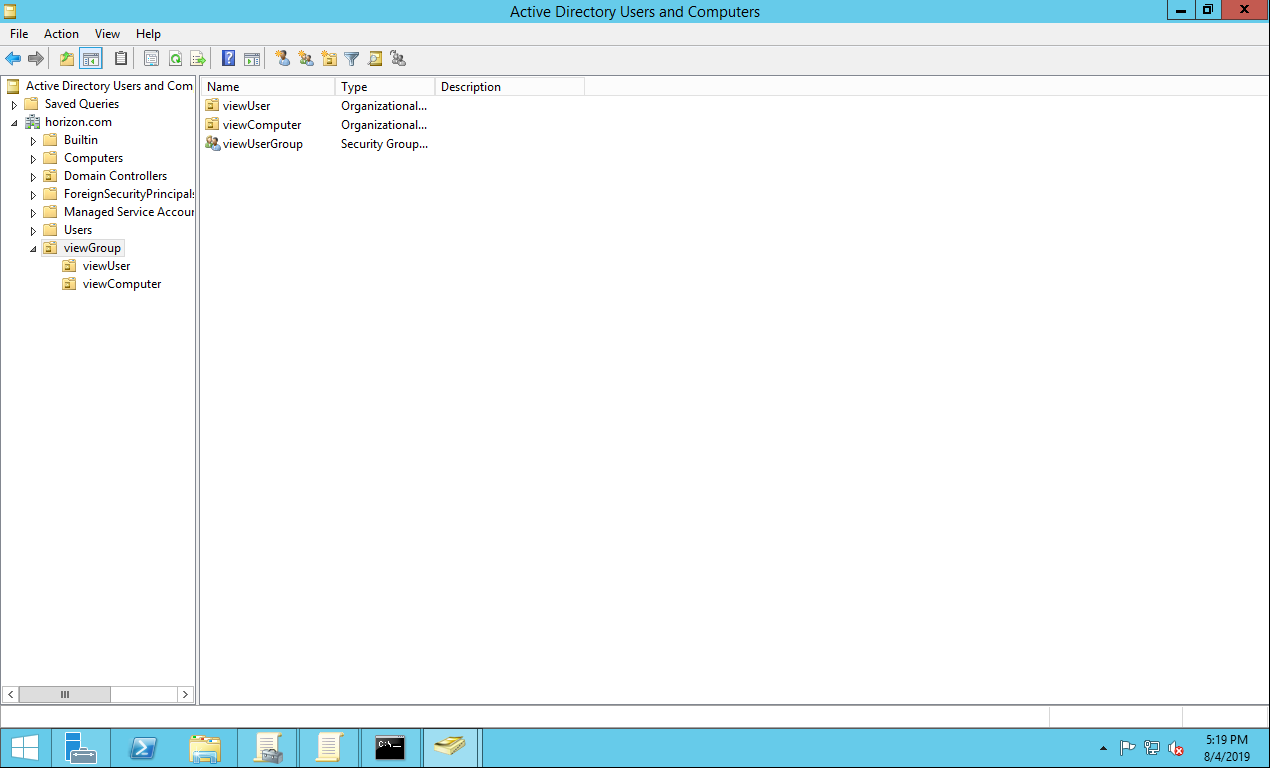Screen dimensions: 1270x768
Task: Open PowerShell from the taskbar
Action: tap(144, 748)
